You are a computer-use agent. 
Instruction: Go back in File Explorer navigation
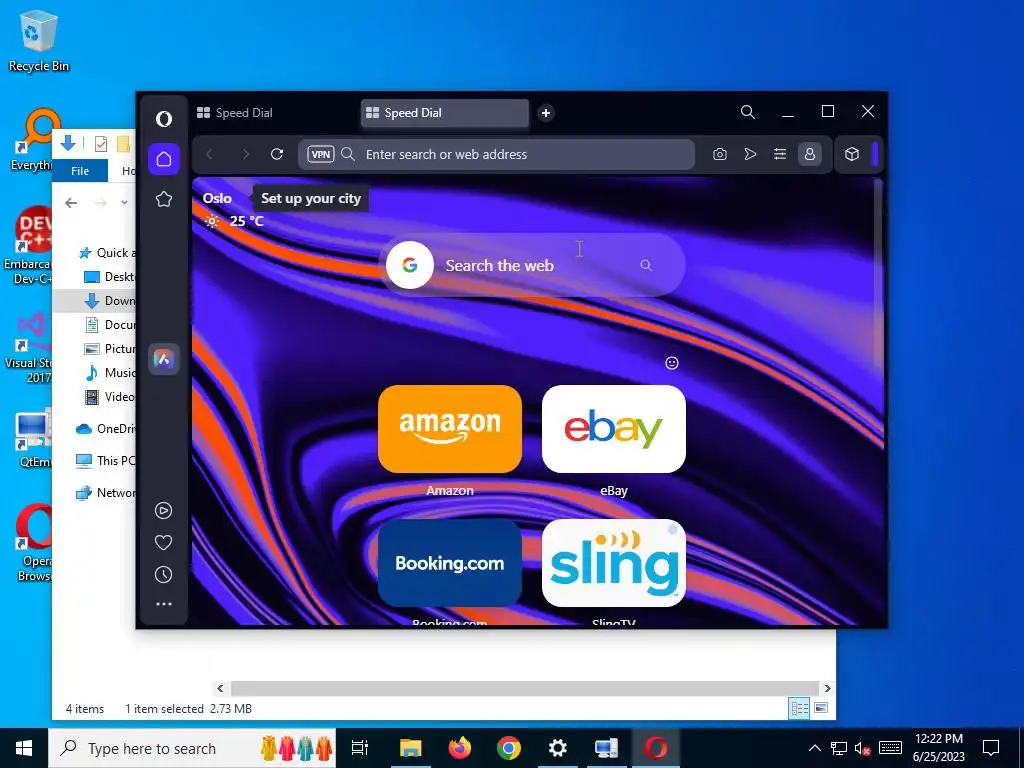[x=71, y=203]
